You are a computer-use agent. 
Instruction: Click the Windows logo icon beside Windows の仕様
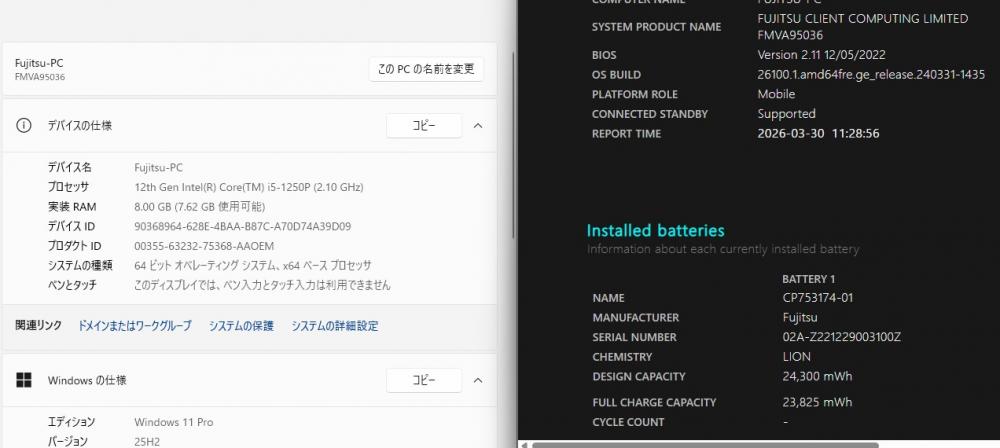[24, 380]
